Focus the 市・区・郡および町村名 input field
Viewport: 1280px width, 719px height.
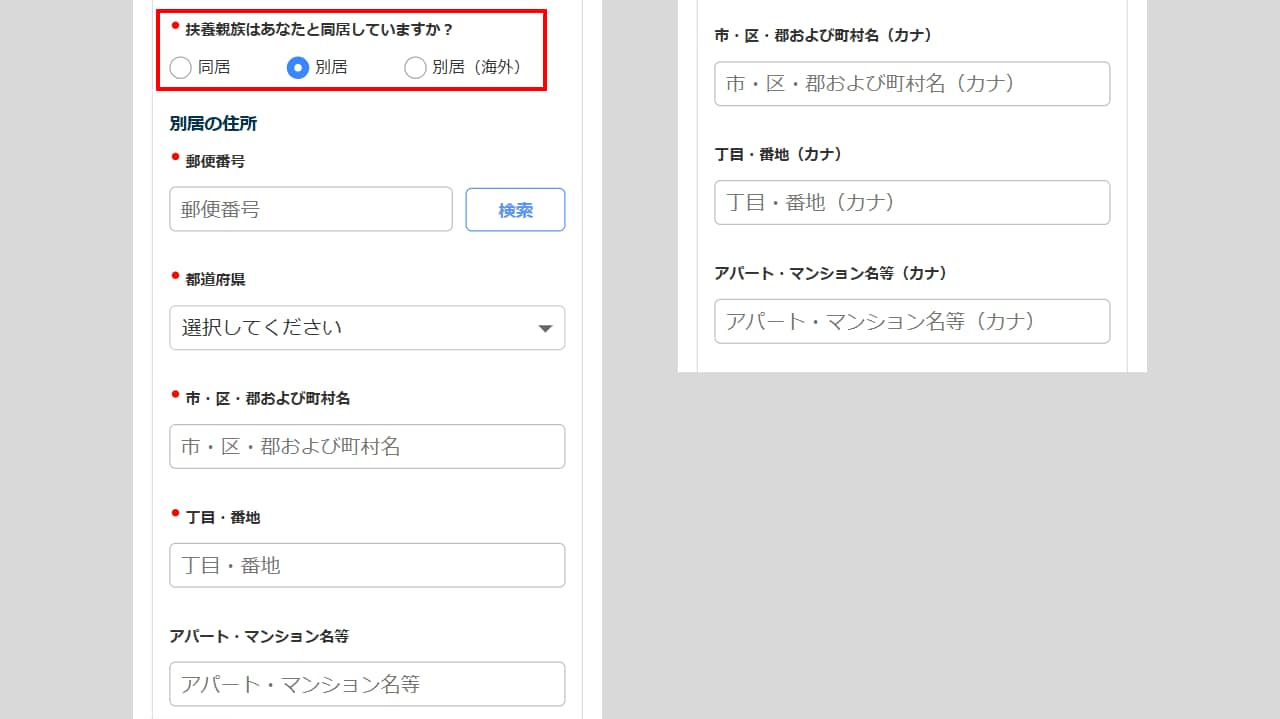[x=367, y=447]
